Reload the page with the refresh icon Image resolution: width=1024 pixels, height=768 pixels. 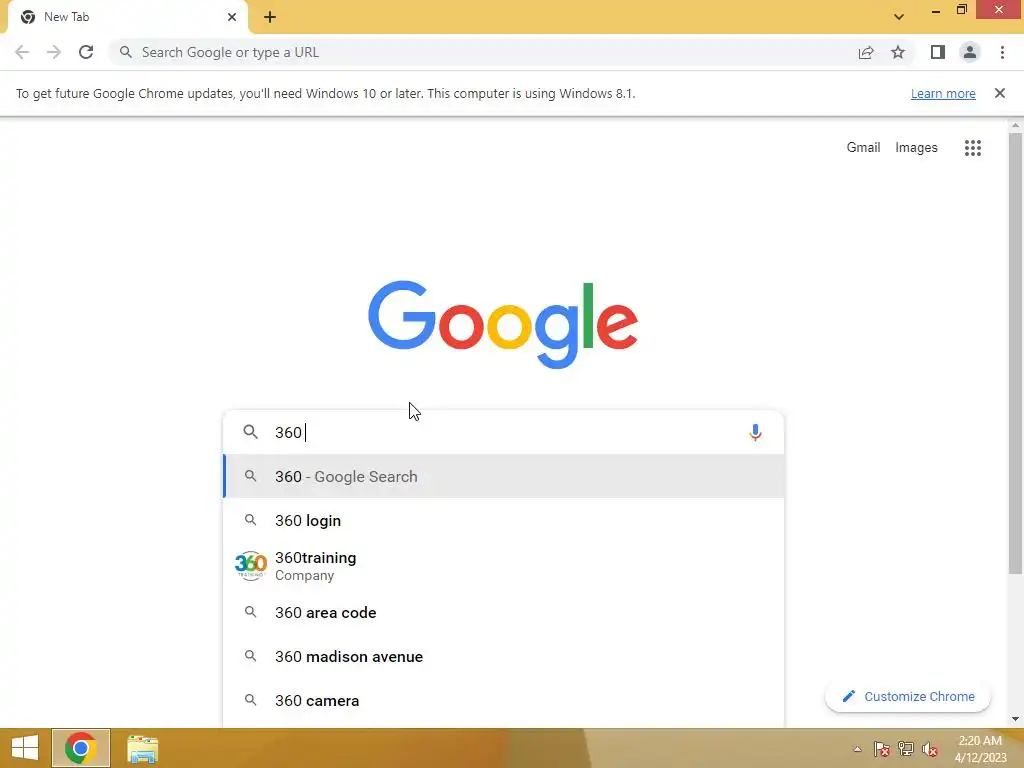[x=86, y=52]
